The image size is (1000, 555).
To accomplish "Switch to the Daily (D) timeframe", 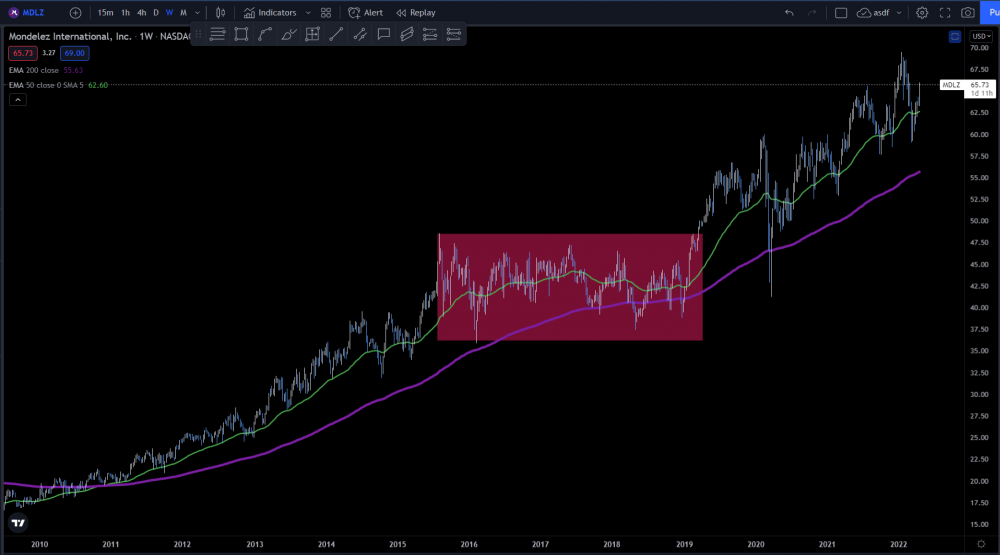I will pyautogui.click(x=156, y=13).
